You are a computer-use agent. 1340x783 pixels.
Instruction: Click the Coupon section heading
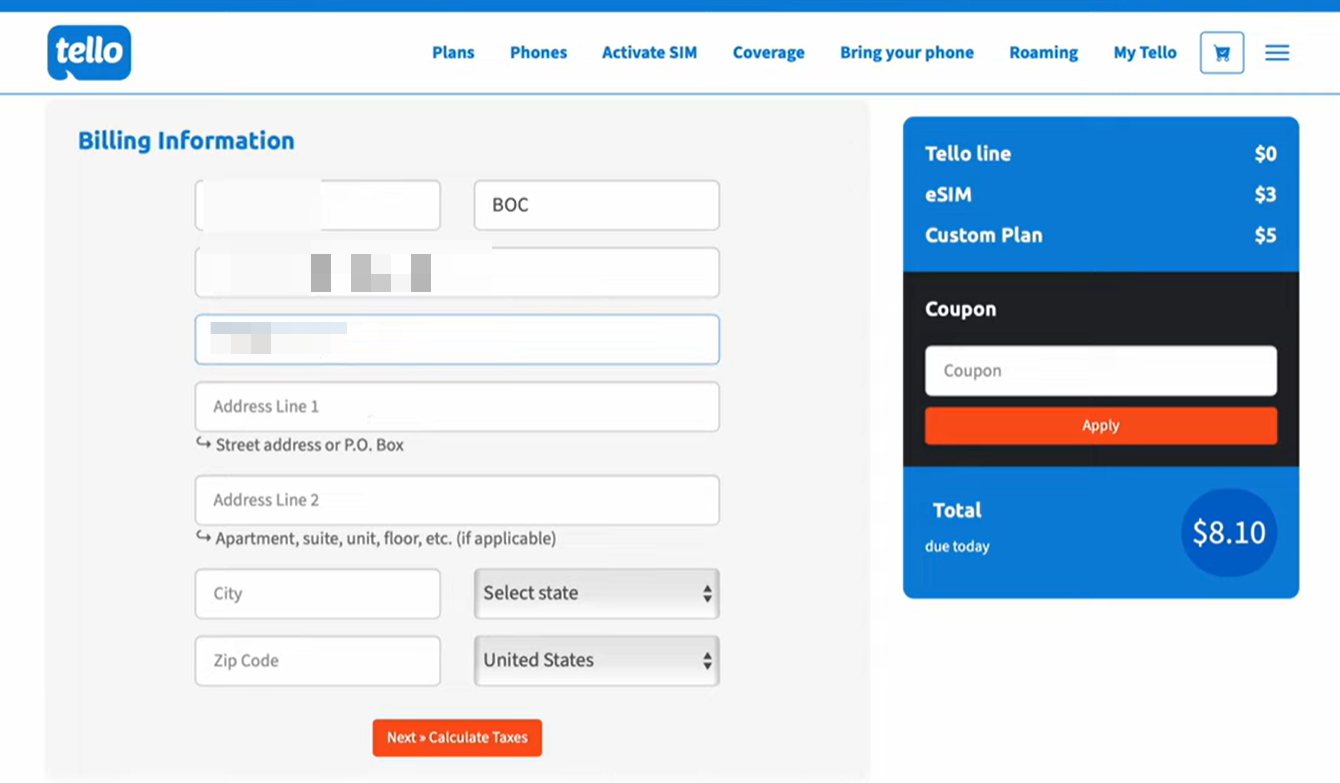(960, 310)
